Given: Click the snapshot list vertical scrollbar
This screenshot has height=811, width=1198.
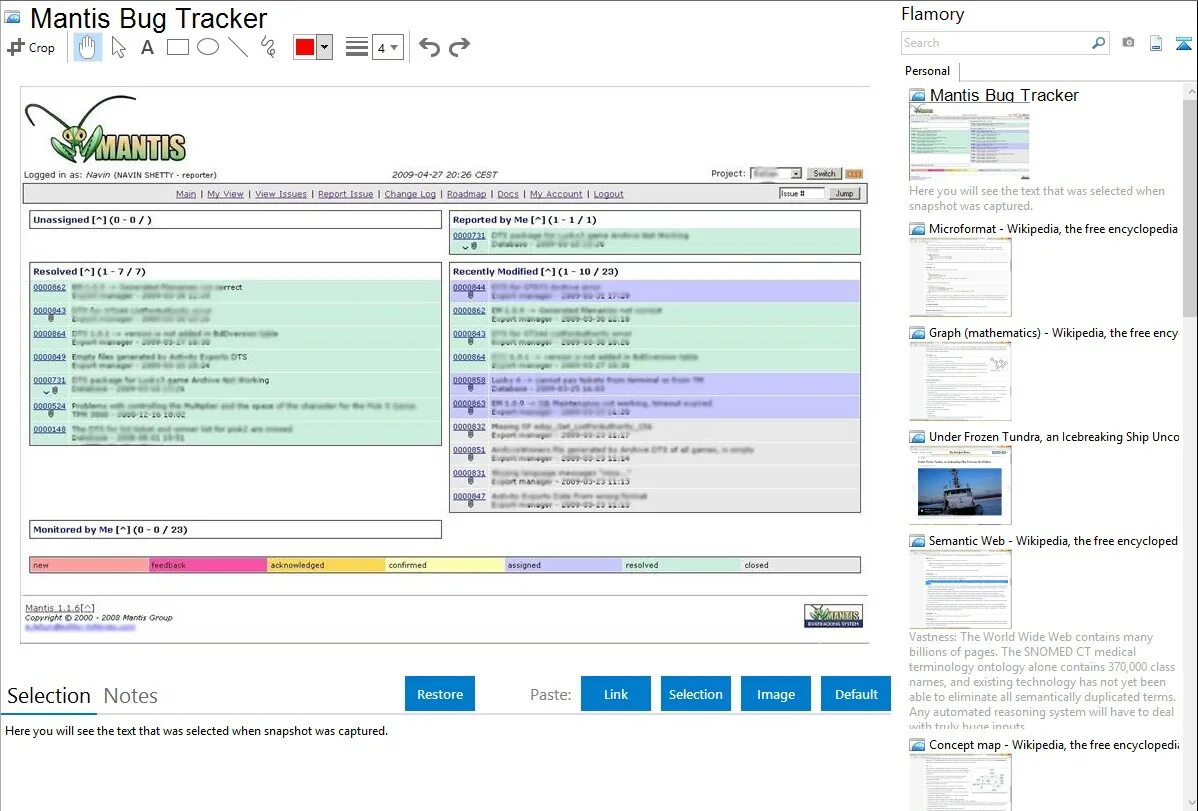Looking at the screenshot, I should pos(1190,206).
